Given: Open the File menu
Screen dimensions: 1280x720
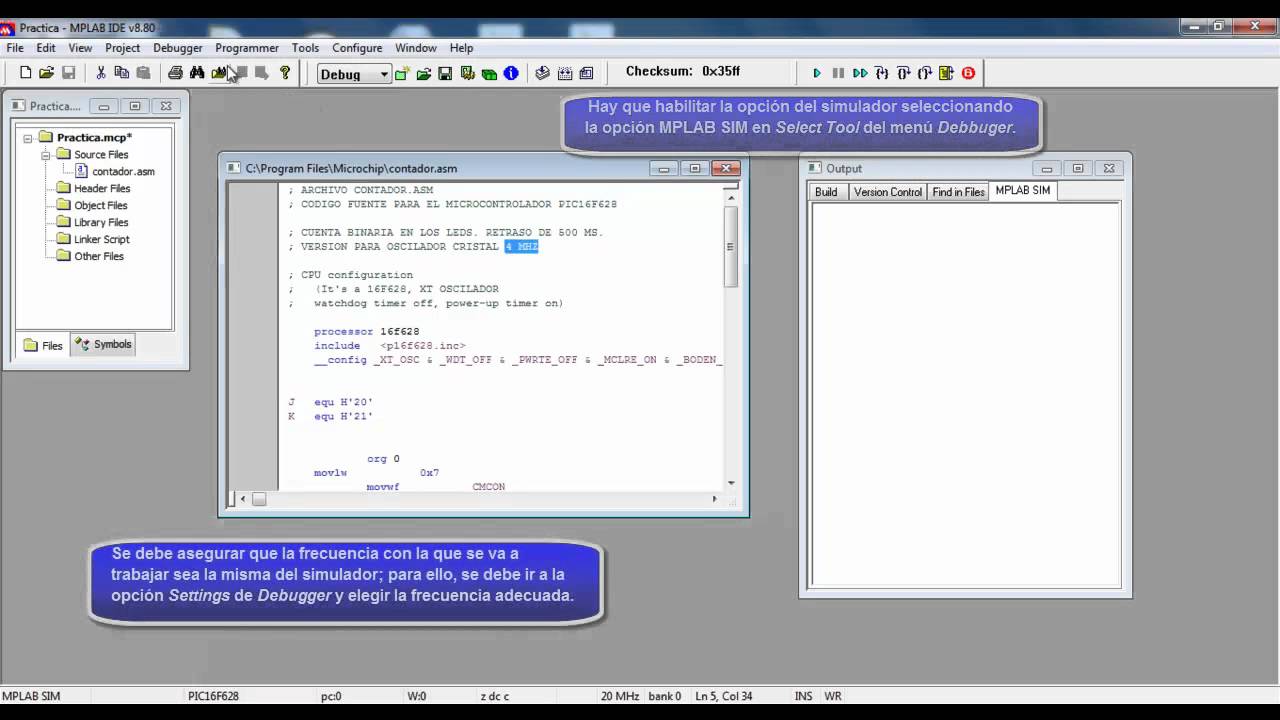Looking at the screenshot, I should 15,48.
